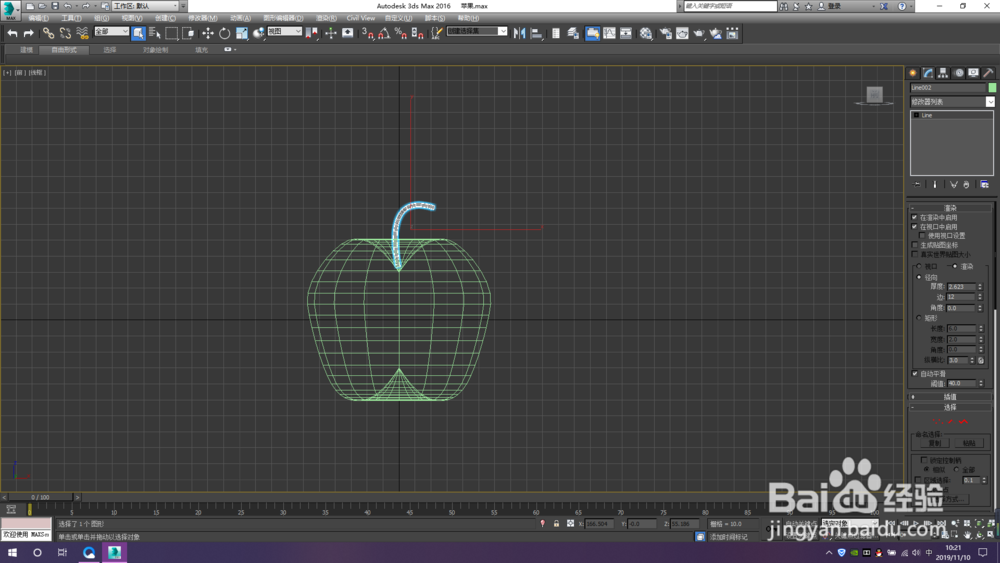Open the 视图 reference coordinate dropdown

[284, 31]
